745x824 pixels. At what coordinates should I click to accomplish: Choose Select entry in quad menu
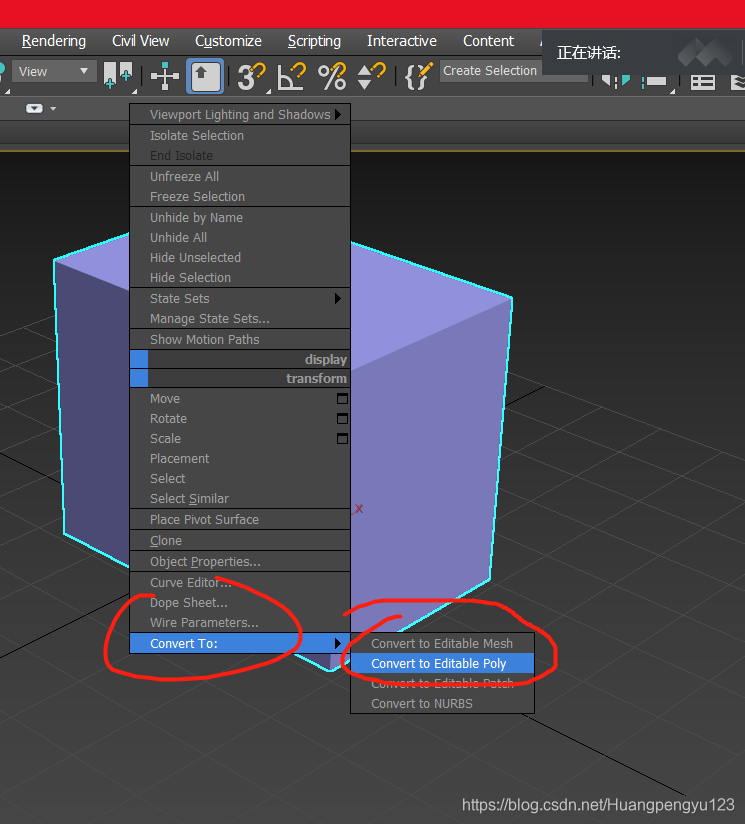point(240,479)
